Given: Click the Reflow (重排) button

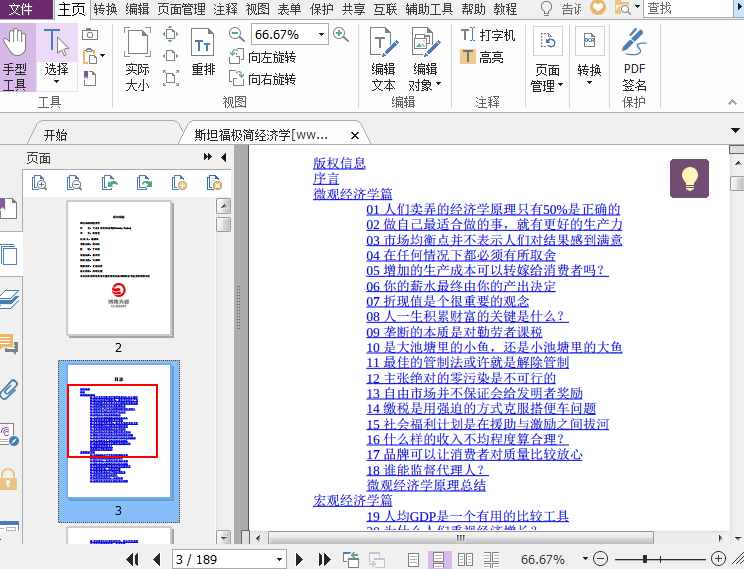Looking at the screenshot, I should point(203,52).
